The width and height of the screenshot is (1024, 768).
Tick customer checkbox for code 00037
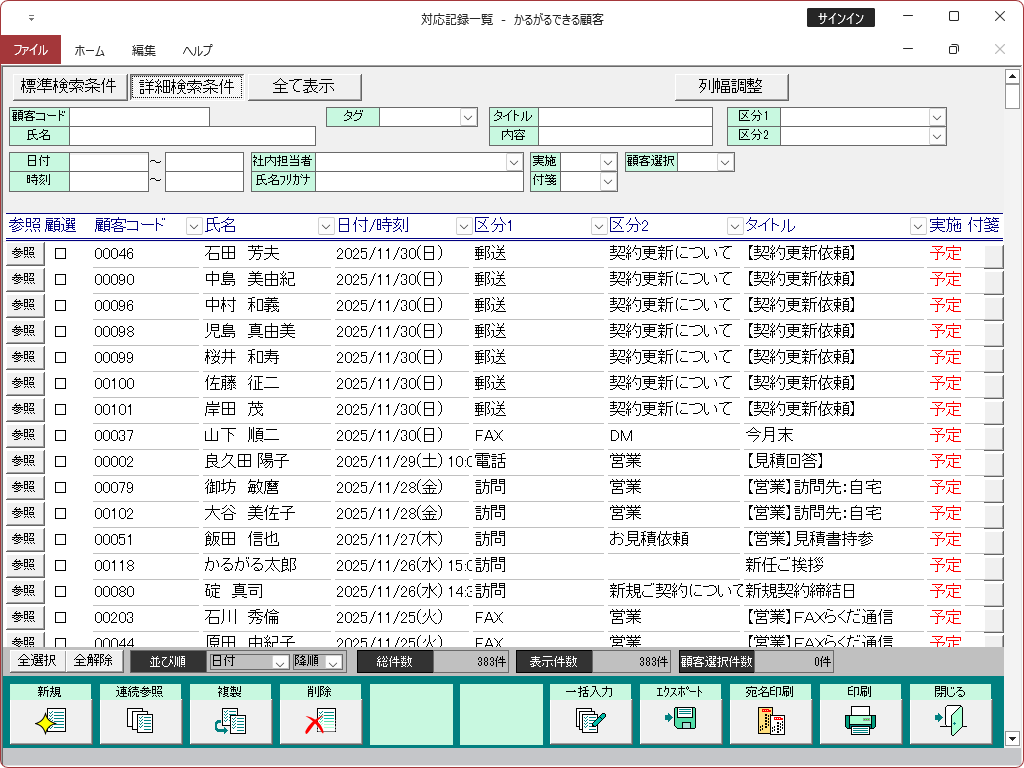[x=60, y=436]
